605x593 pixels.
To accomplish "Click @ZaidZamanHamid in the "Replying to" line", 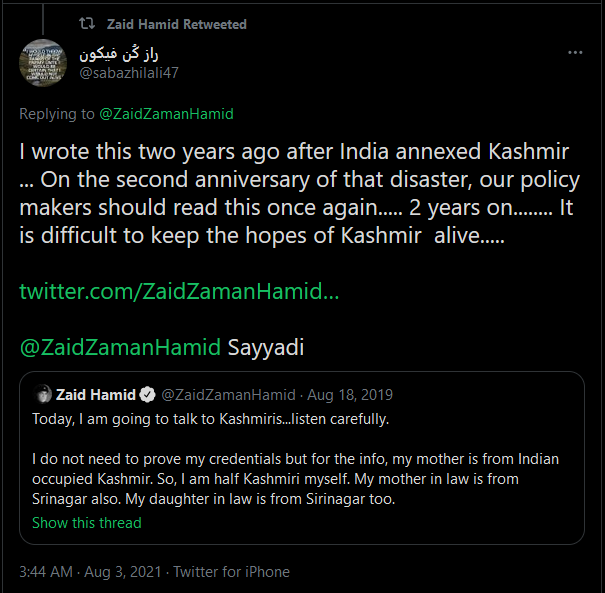I will (x=165, y=115).
